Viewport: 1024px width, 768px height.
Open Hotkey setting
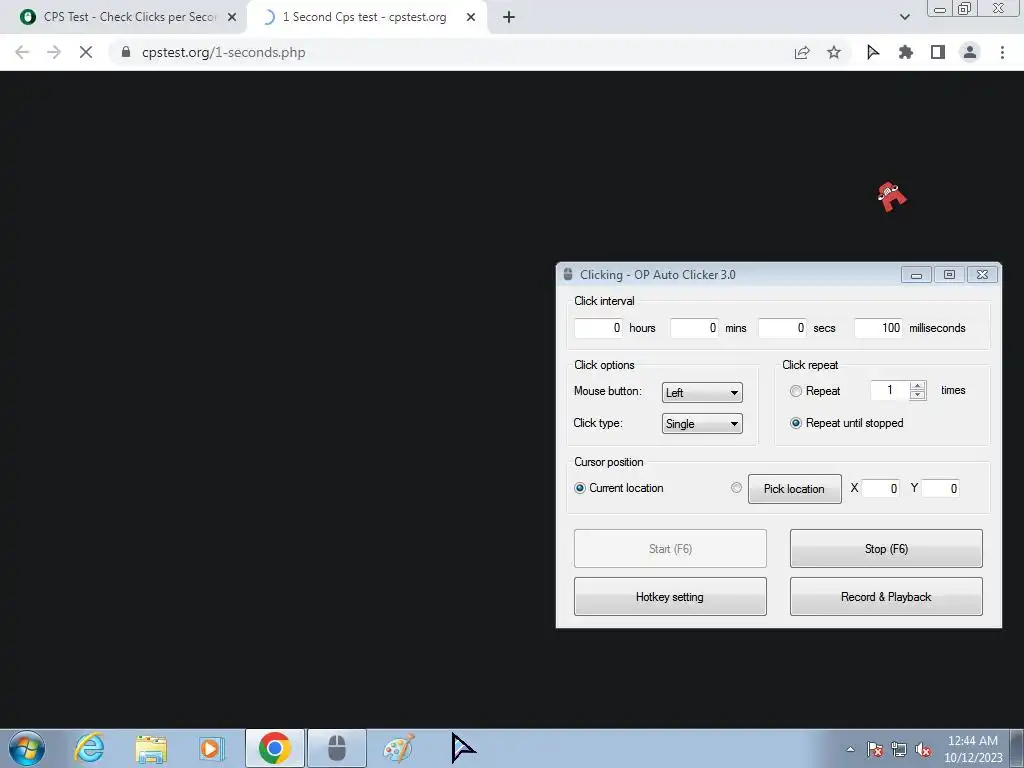click(670, 596)
